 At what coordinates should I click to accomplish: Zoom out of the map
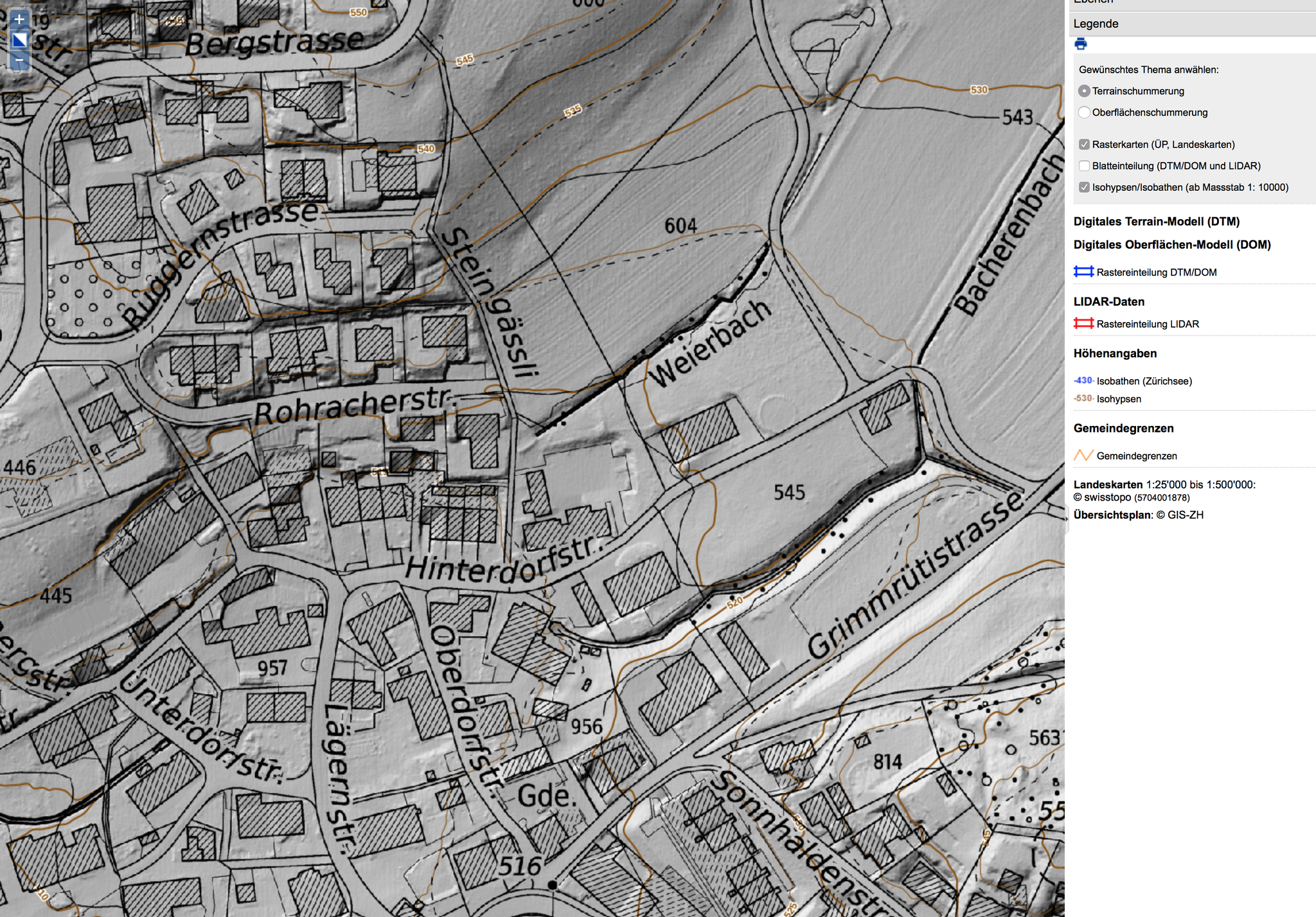click(x=19, y=60)
